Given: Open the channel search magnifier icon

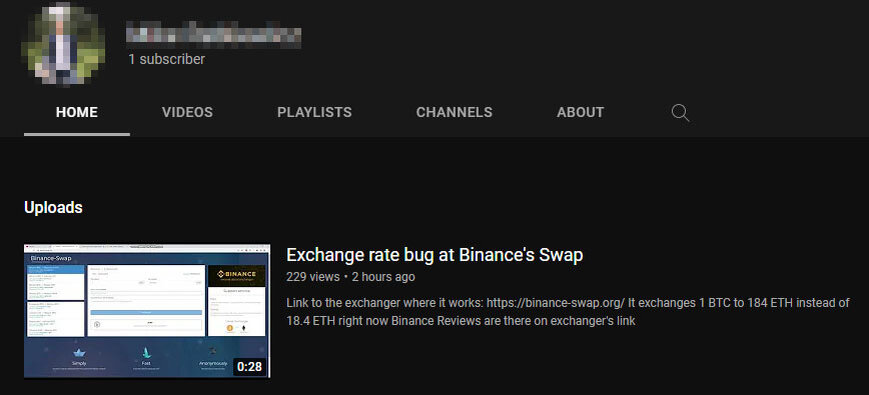Looking at the screenshot, I should [x=680, y=113].
